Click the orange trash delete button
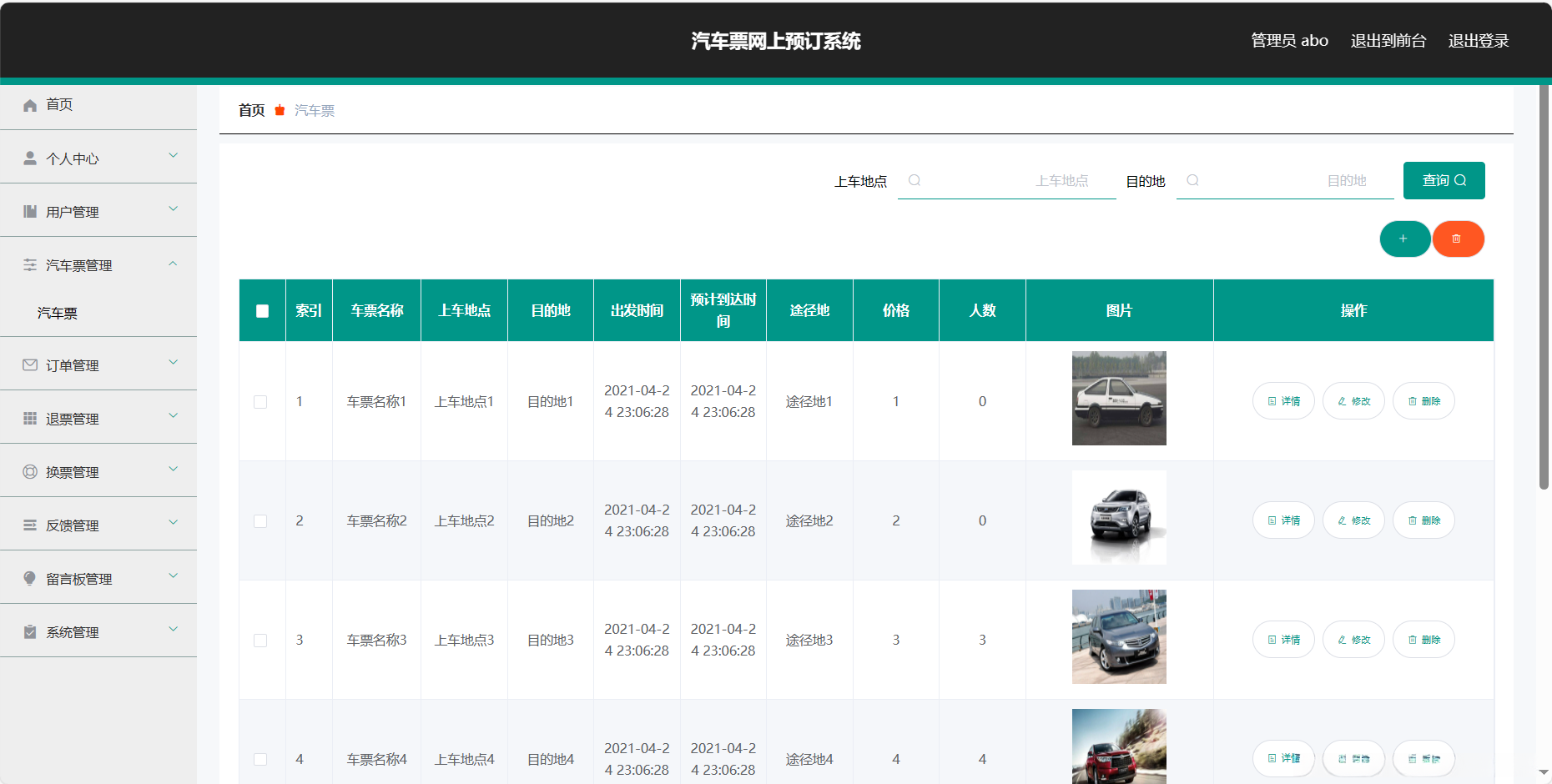The width and height of the screenshot is (1552, 784). click(x=1457, y=239)
